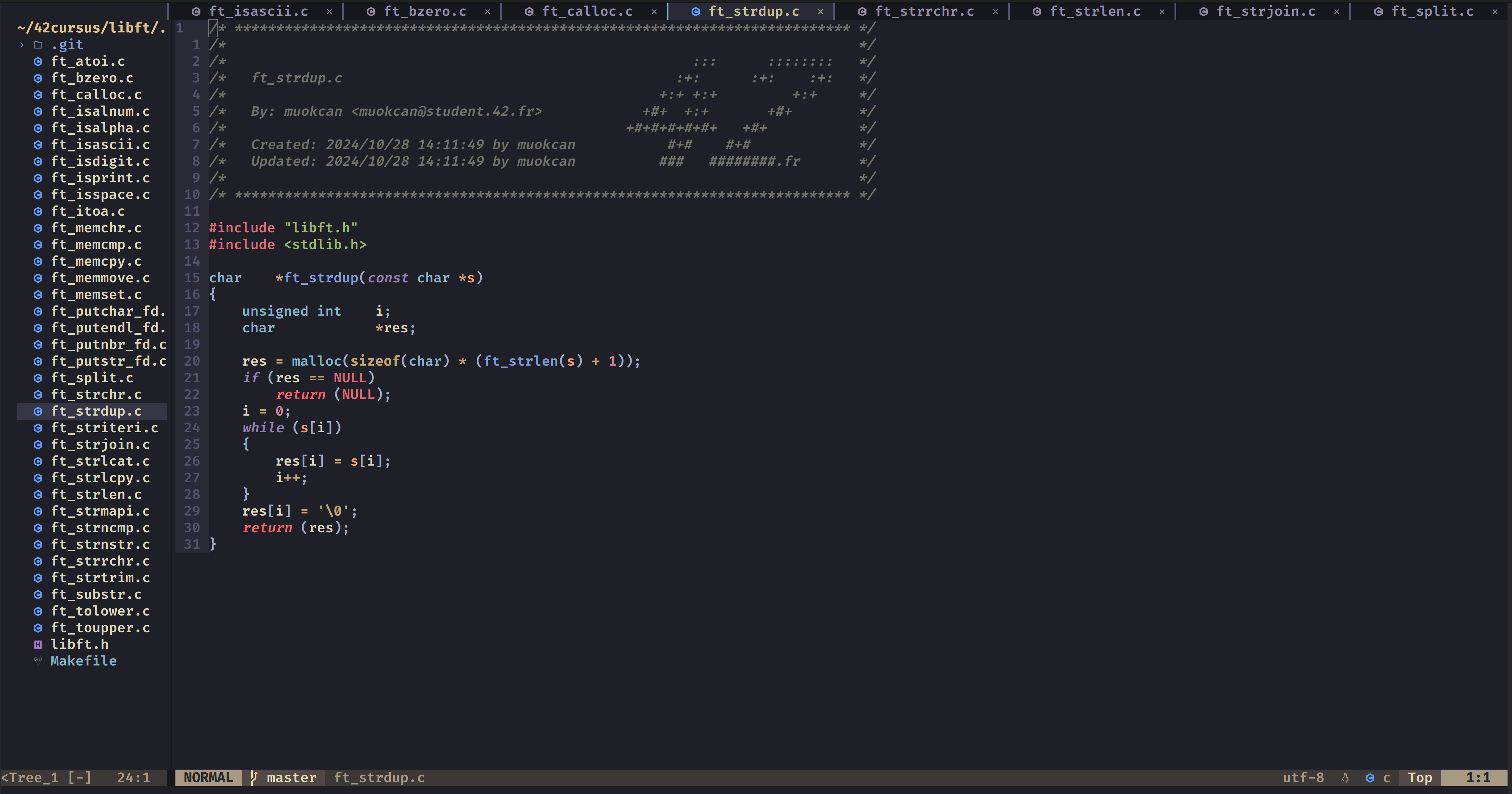The width and height of the screenshot is (1512, 794).
Task: Close the ft_strdup.c tab
Action: (821, 12)
